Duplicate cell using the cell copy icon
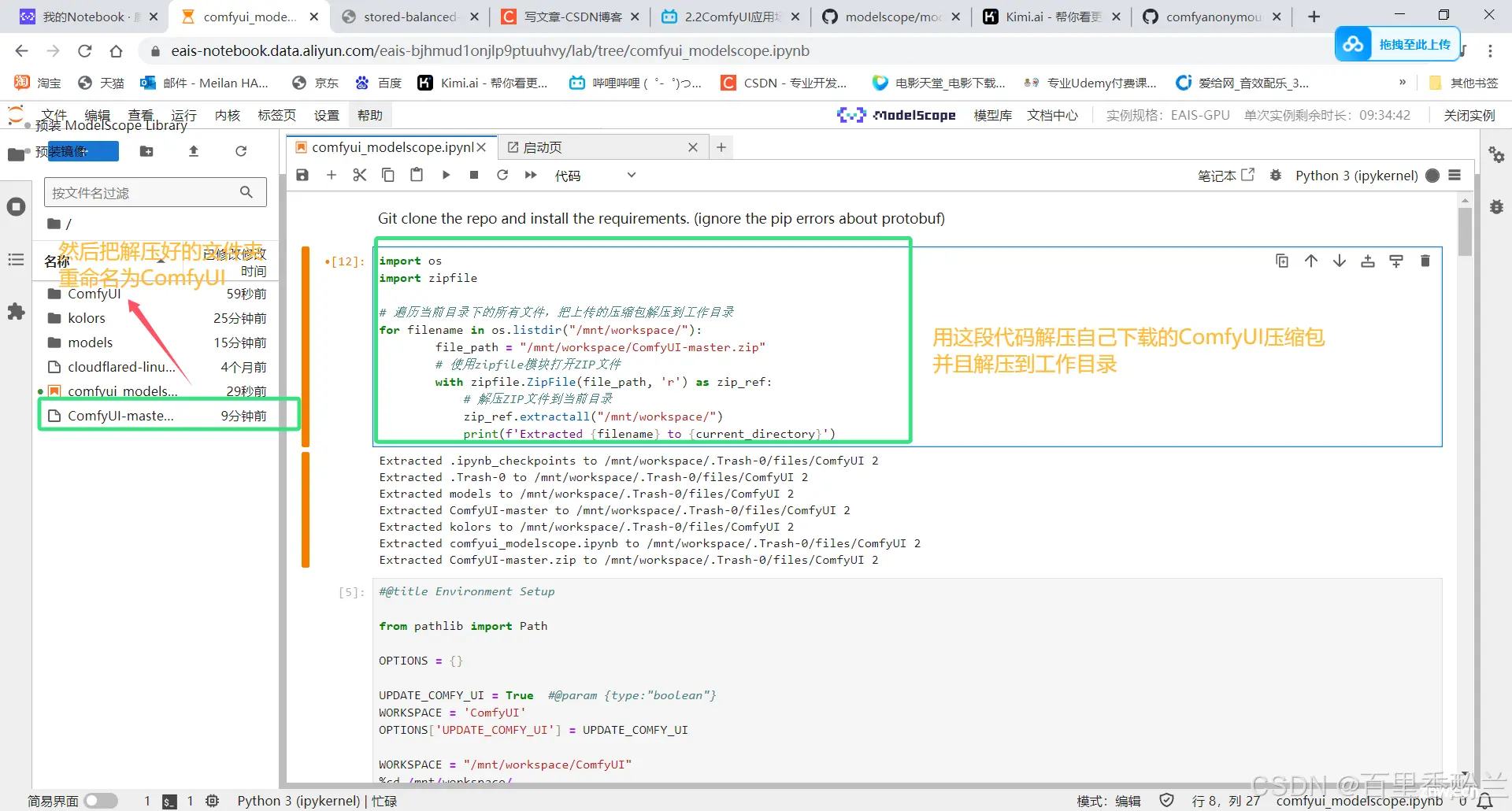The width and height of the screenshot is (1512, 811). 1282,261
